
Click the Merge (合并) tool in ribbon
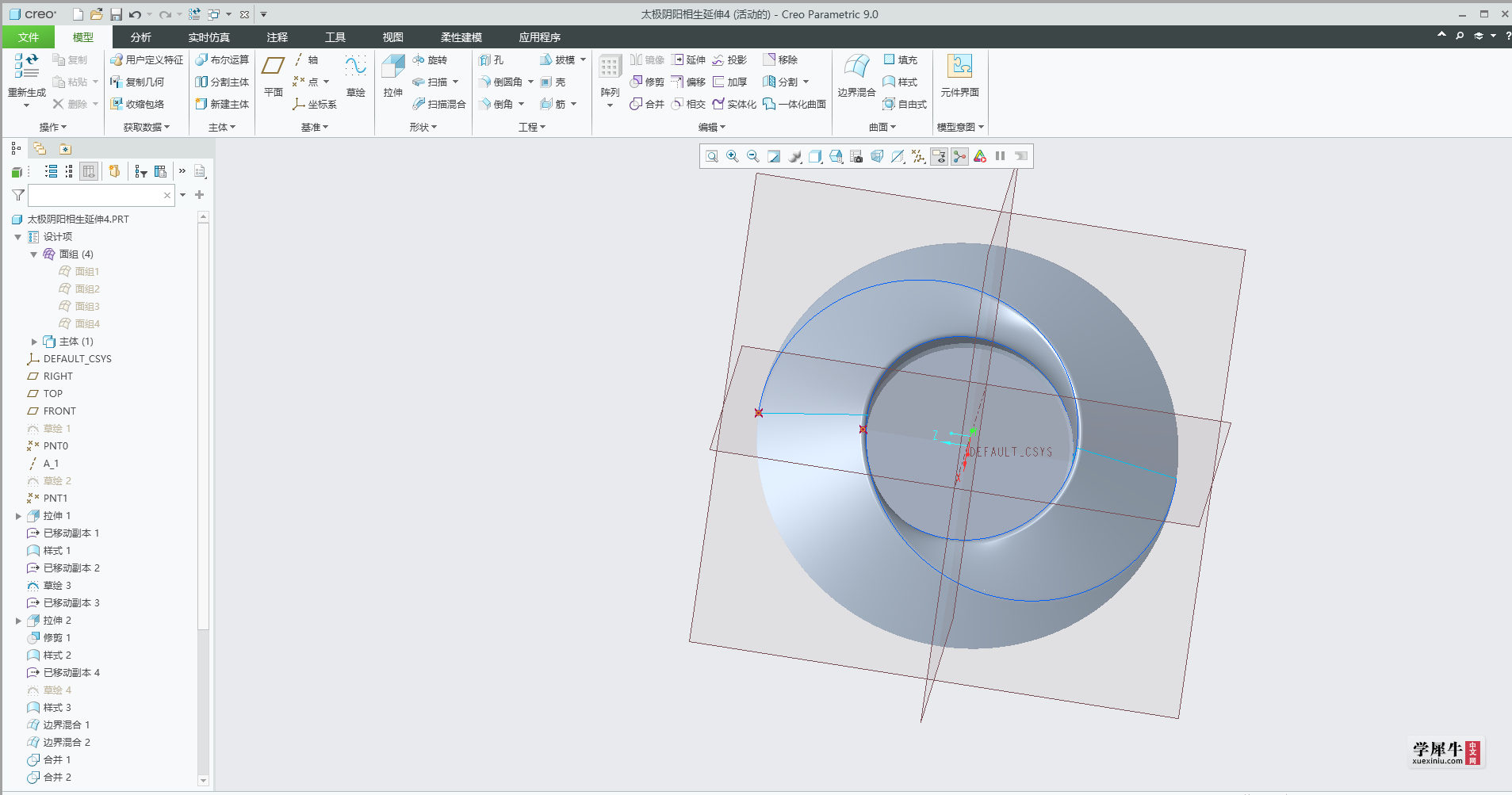point(647,104)
